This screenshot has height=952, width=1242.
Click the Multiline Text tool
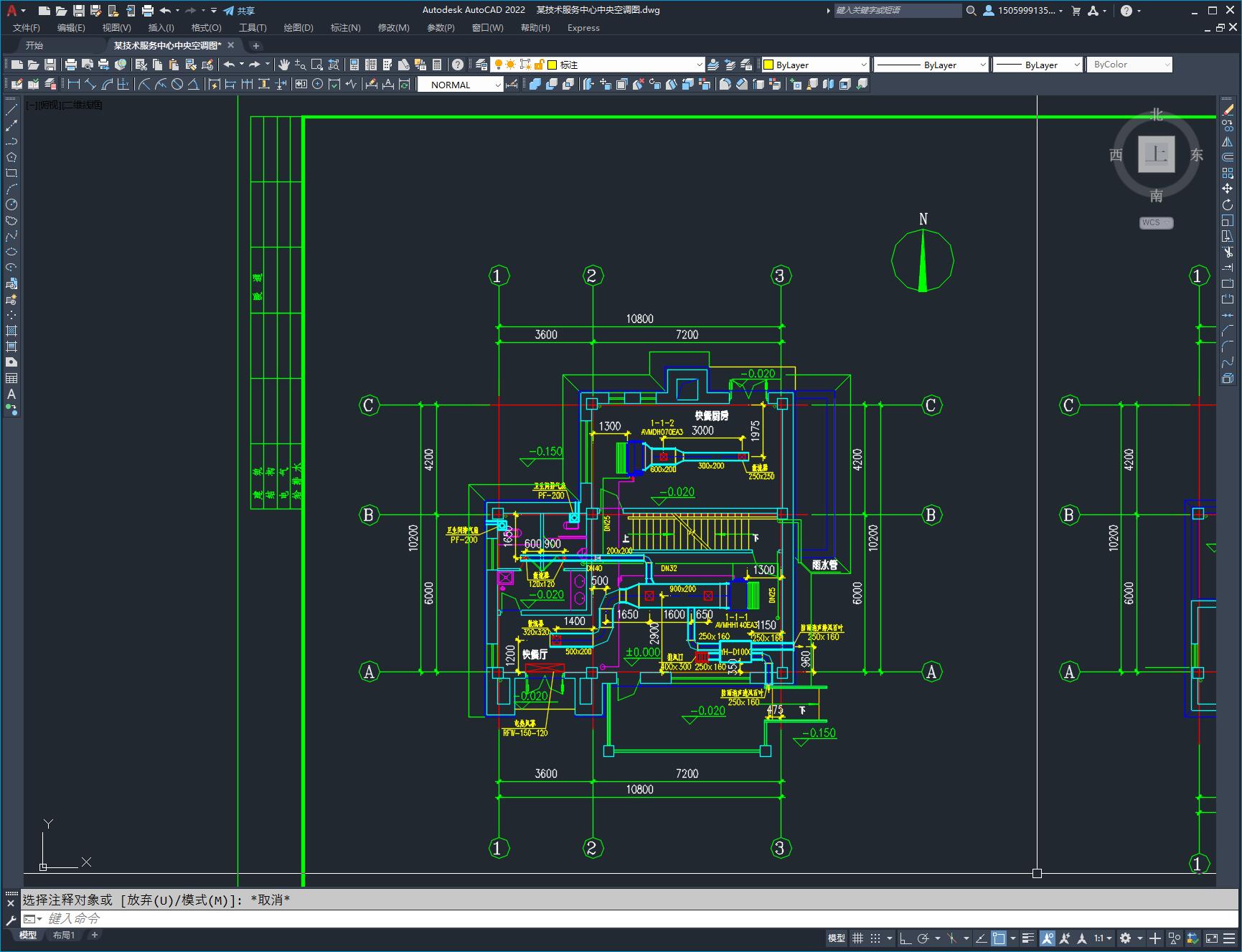[11, 394]
